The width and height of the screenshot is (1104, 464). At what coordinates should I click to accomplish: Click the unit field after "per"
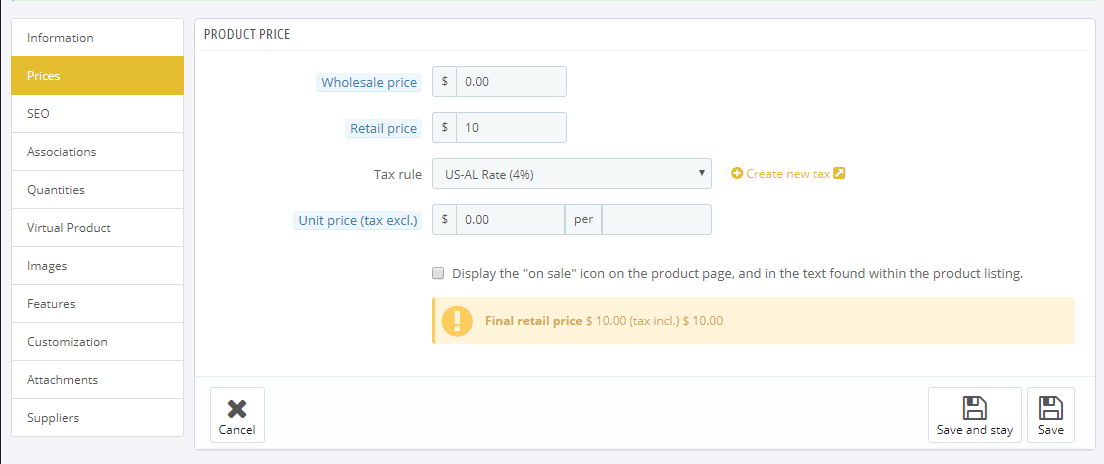coord(657,220)
